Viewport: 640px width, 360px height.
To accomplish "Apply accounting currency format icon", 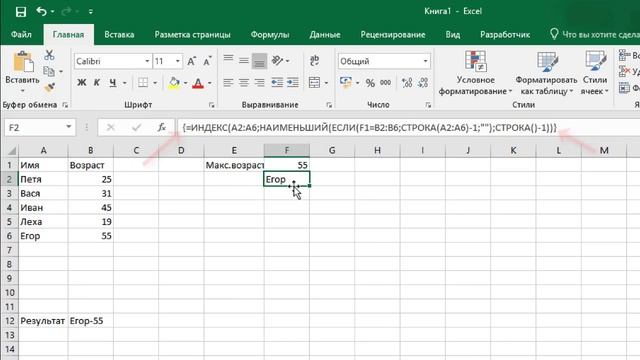I will (346, 83).
